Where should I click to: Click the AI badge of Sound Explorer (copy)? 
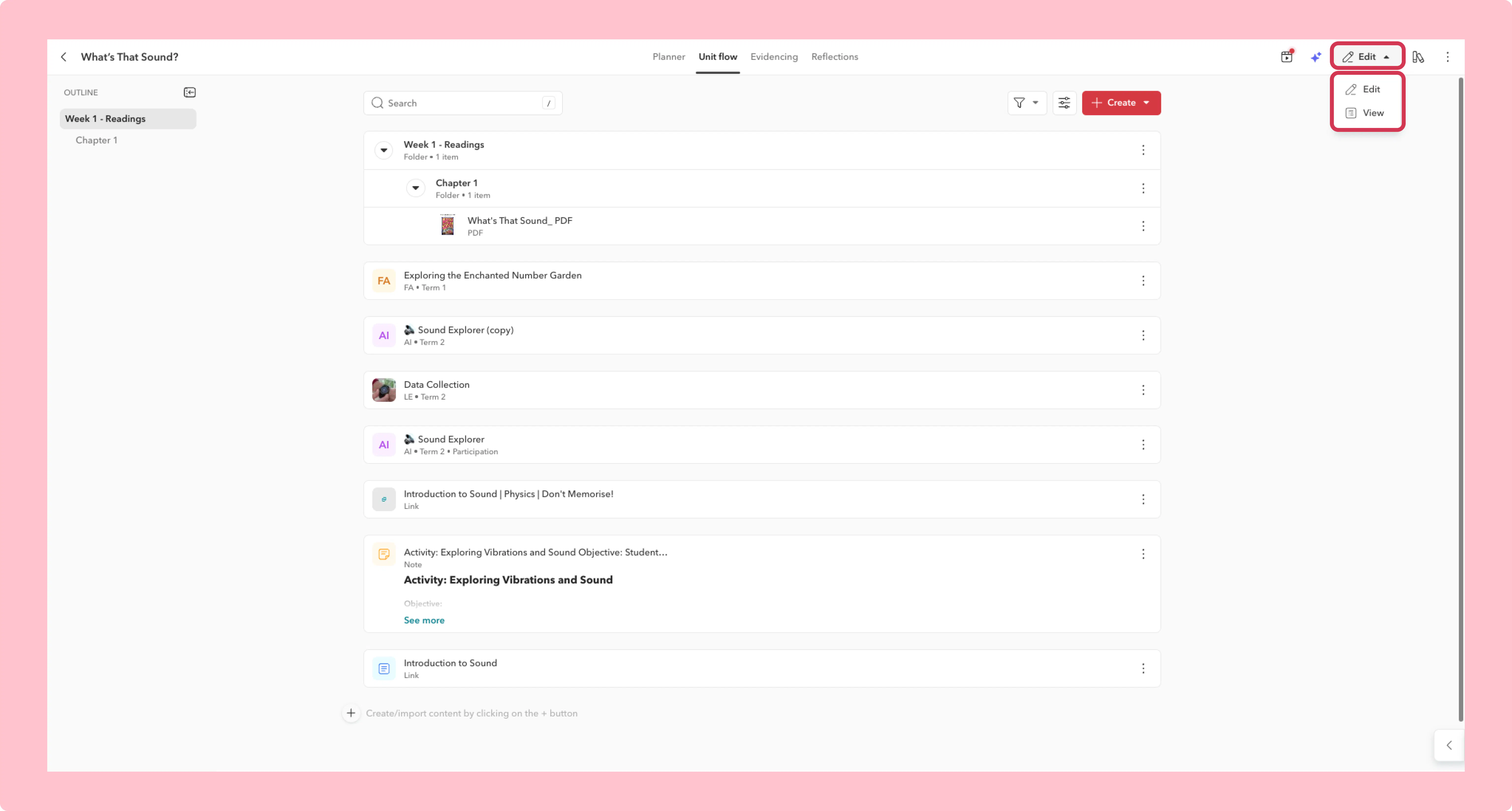click(384, 336)
